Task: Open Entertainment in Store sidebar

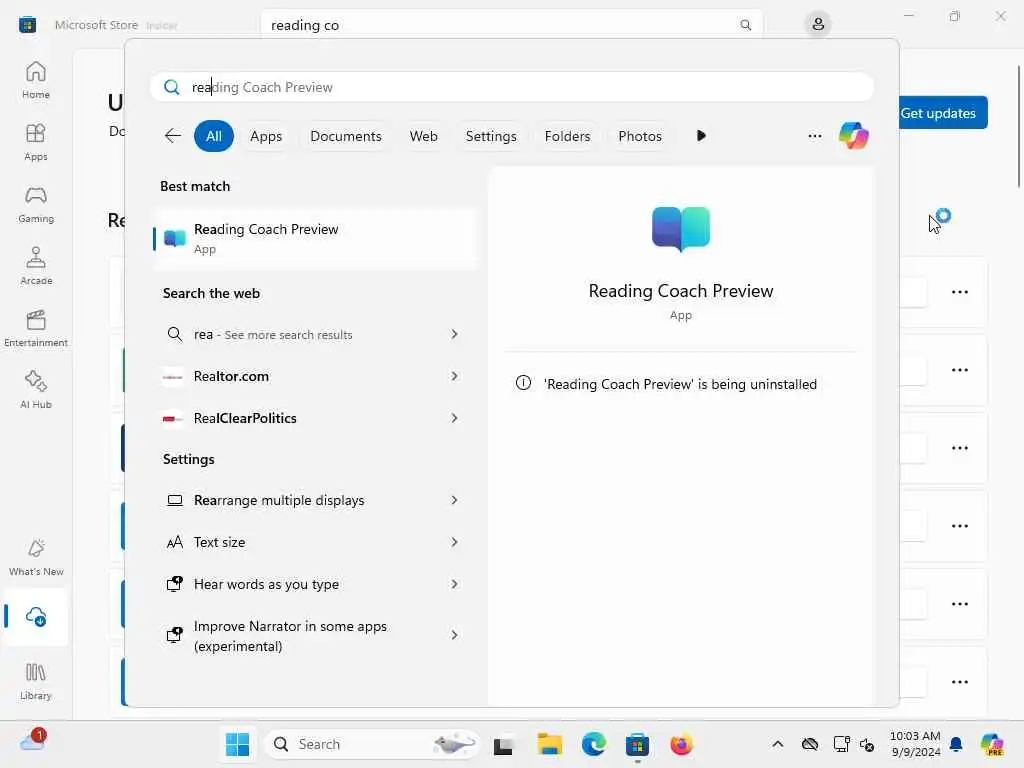Action: tap(35, 328)
